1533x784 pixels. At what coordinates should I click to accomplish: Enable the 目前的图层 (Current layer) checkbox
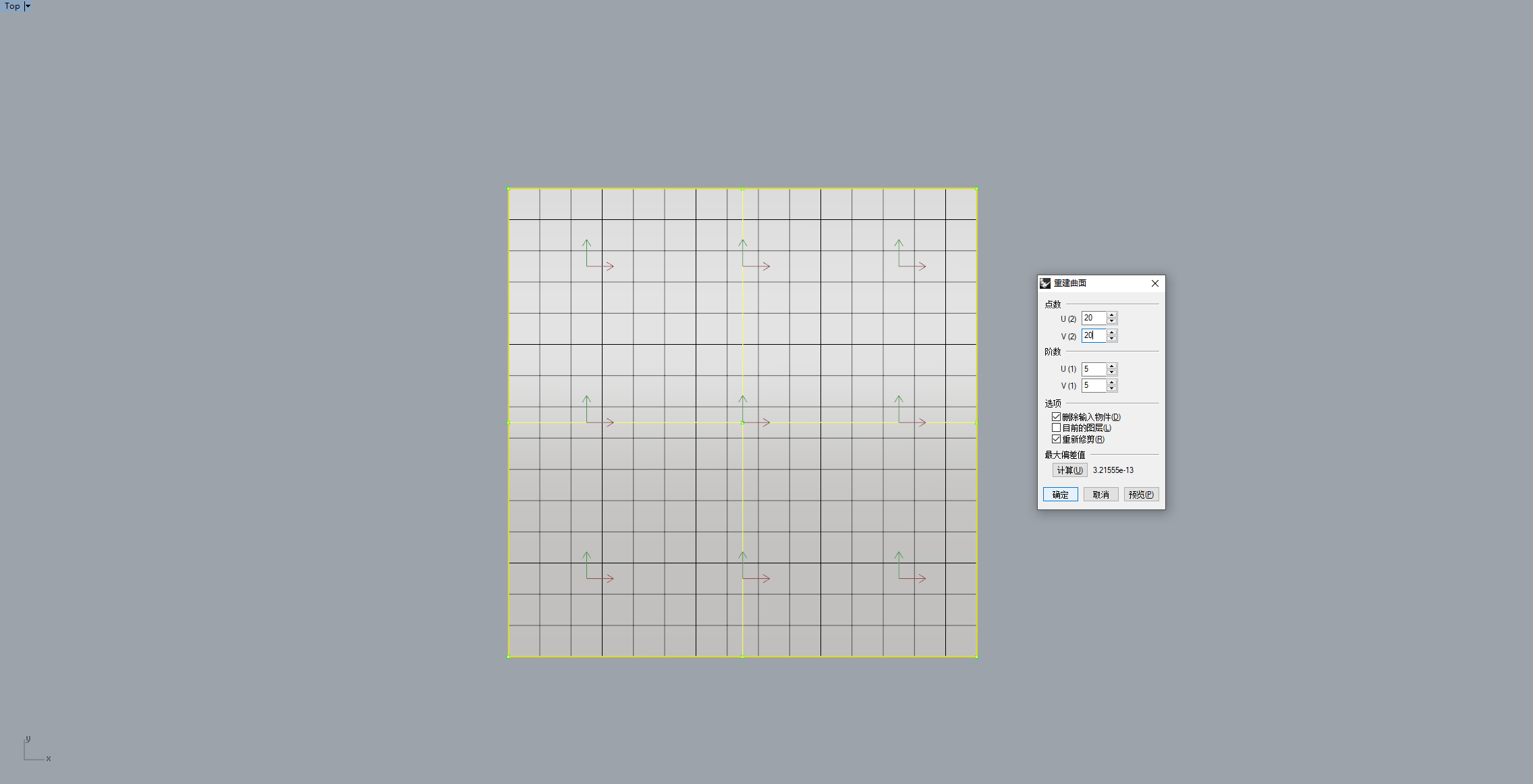click(1056, 428)
